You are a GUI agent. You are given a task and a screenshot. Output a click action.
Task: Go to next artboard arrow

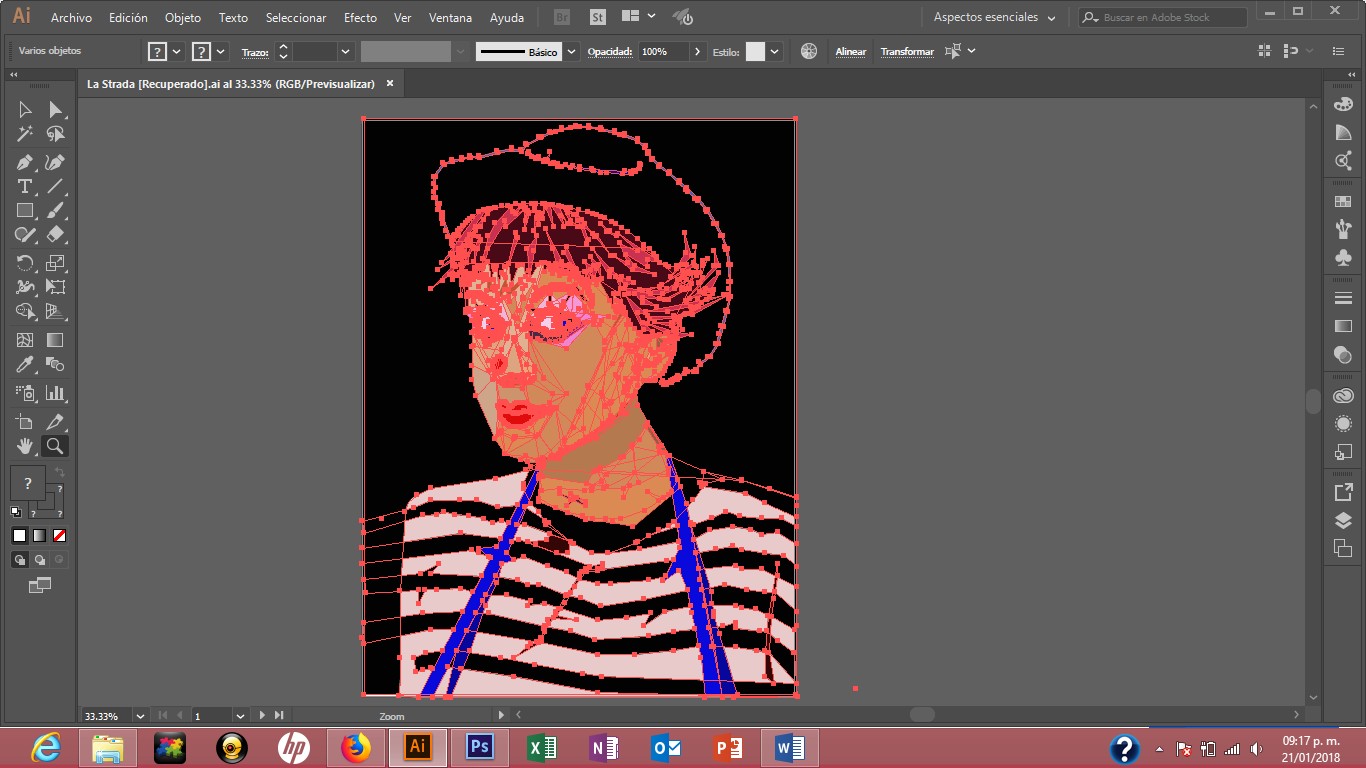(x=263, y=716)
